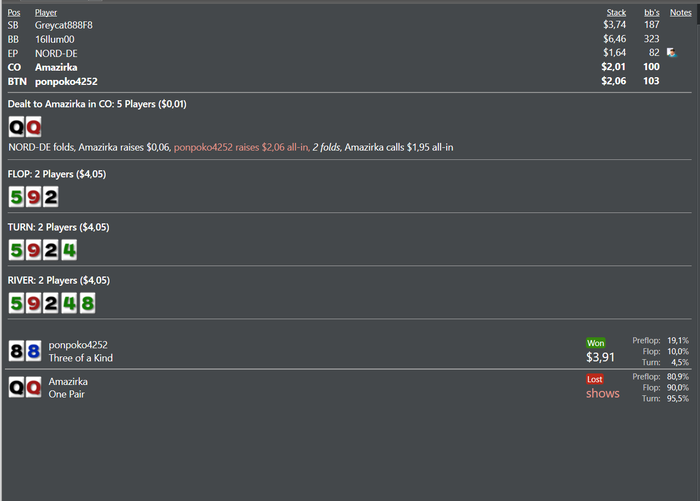Select player 16Ilum00 in the table
The image size is (700, 501).
[x=56, y=38]
